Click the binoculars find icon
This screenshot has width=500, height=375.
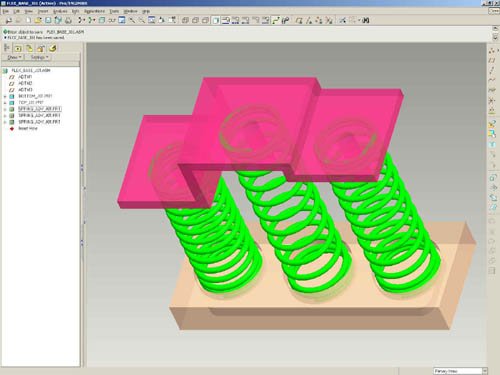click(366, 20)
